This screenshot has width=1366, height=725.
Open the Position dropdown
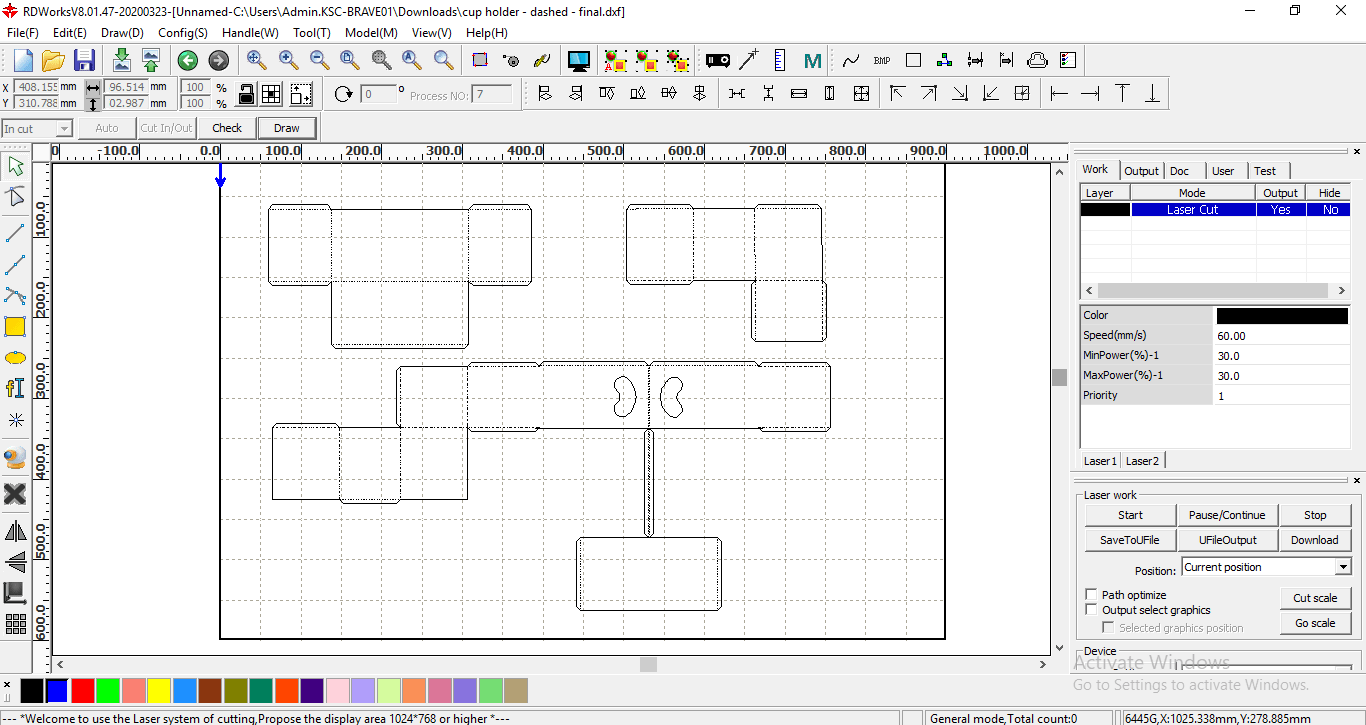click(1266, 567)
